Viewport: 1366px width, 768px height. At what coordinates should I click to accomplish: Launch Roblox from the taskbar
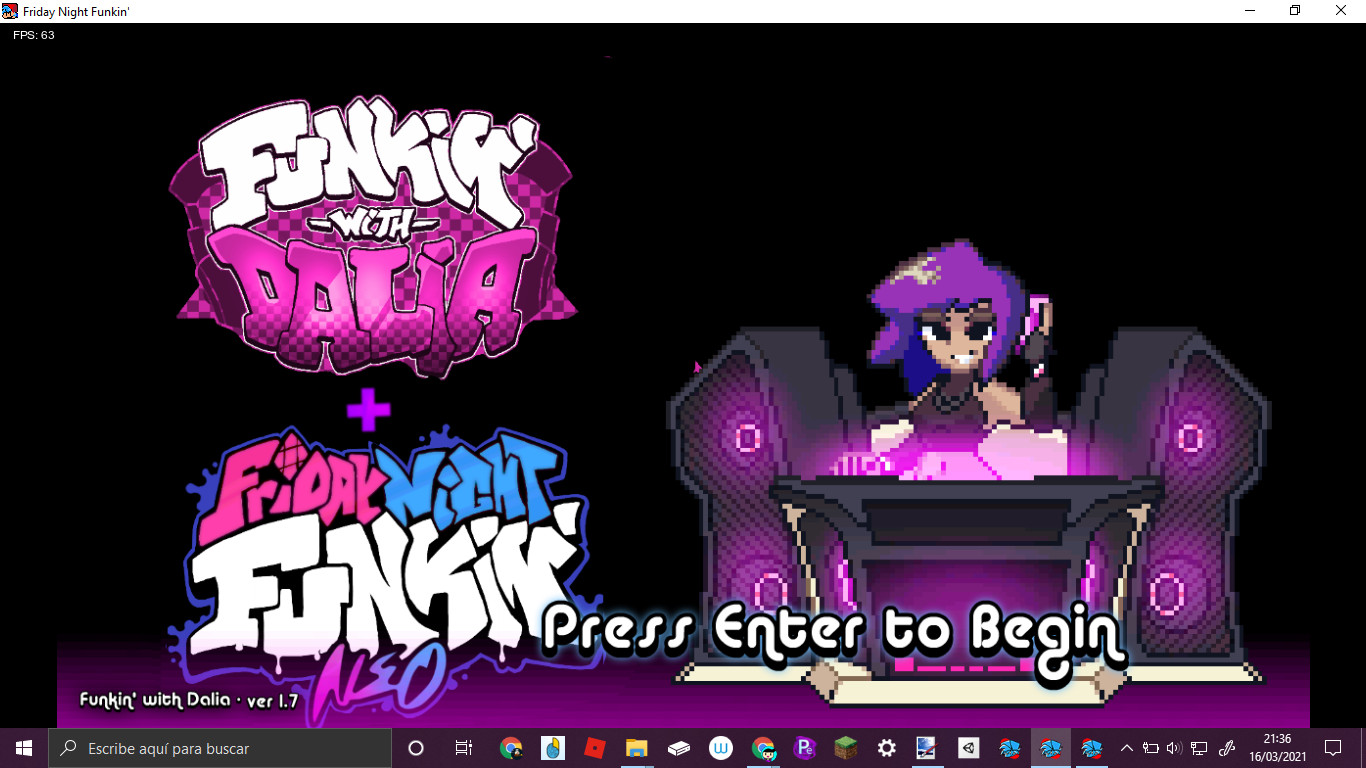tap(594, 748)
